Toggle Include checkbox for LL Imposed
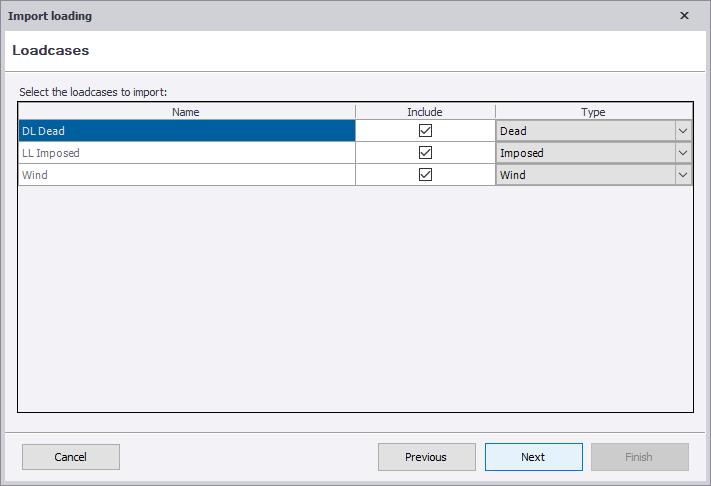 click(425, 153)
